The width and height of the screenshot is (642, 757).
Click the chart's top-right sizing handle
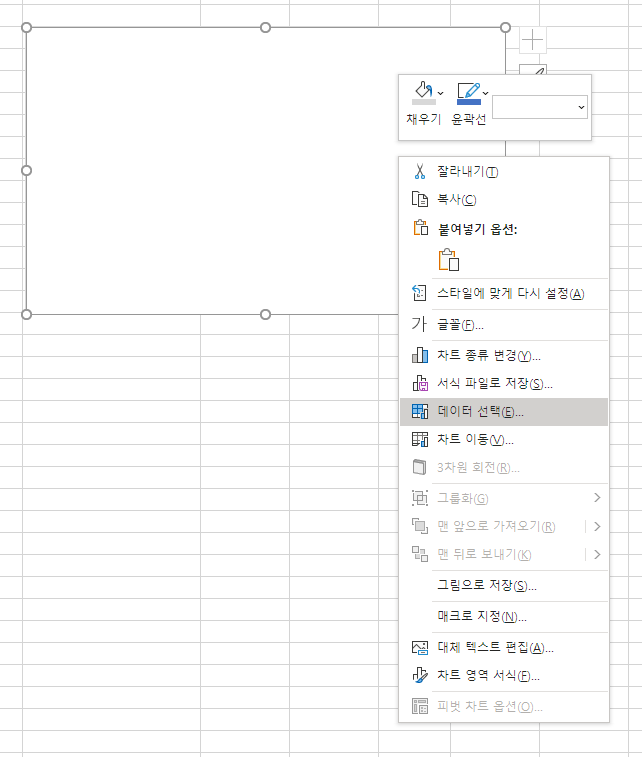coord(505,28)
